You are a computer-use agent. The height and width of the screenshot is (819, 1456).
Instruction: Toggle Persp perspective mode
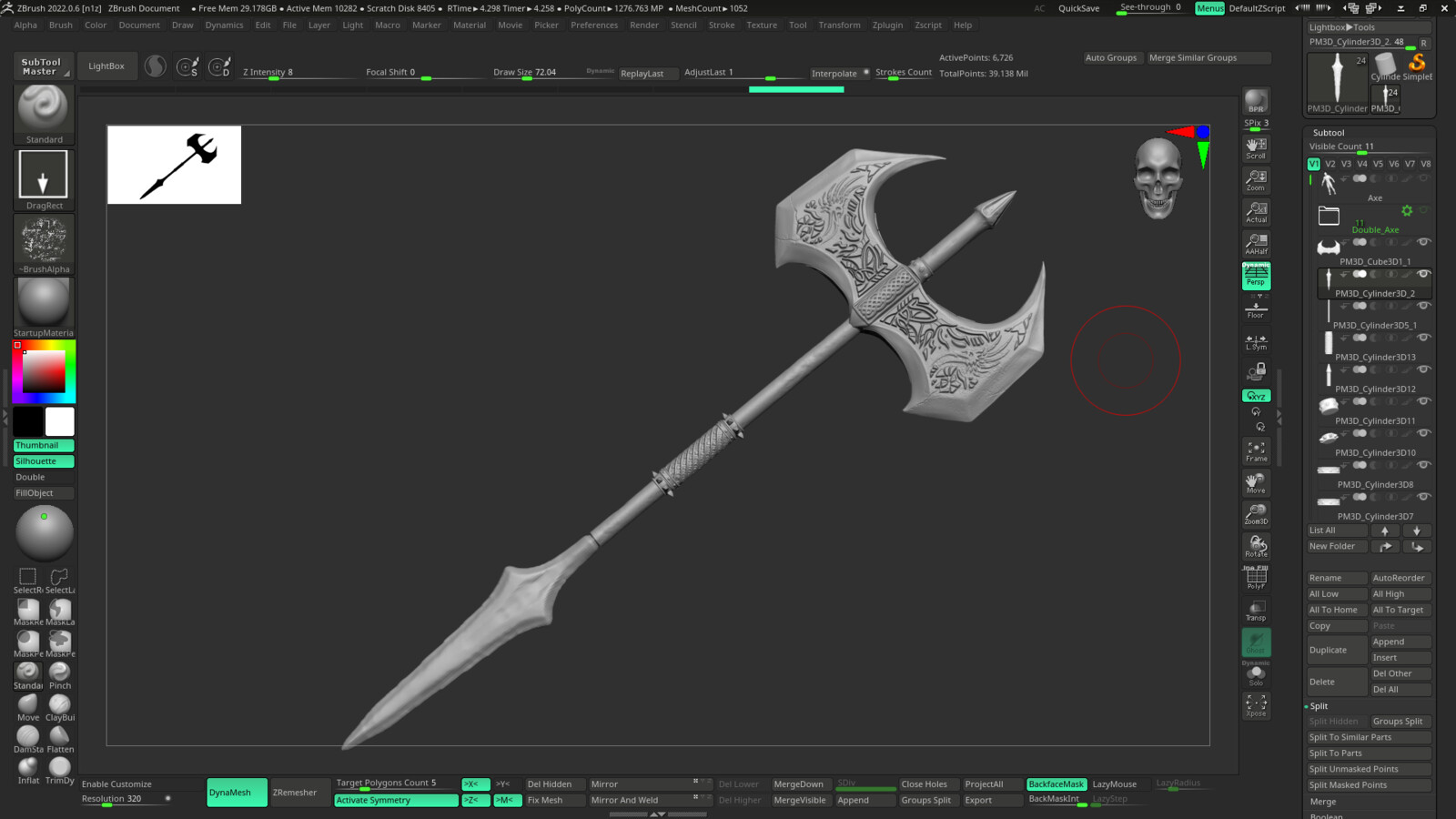tap(1256, 276)
